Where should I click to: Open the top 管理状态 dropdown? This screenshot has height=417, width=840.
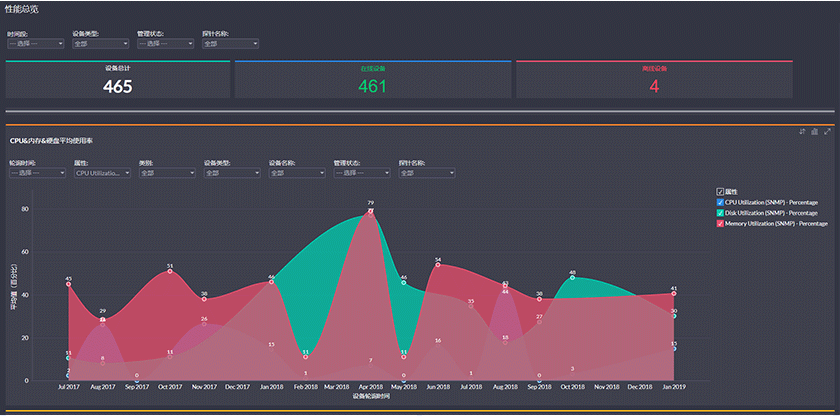click(x=165, y=44)
